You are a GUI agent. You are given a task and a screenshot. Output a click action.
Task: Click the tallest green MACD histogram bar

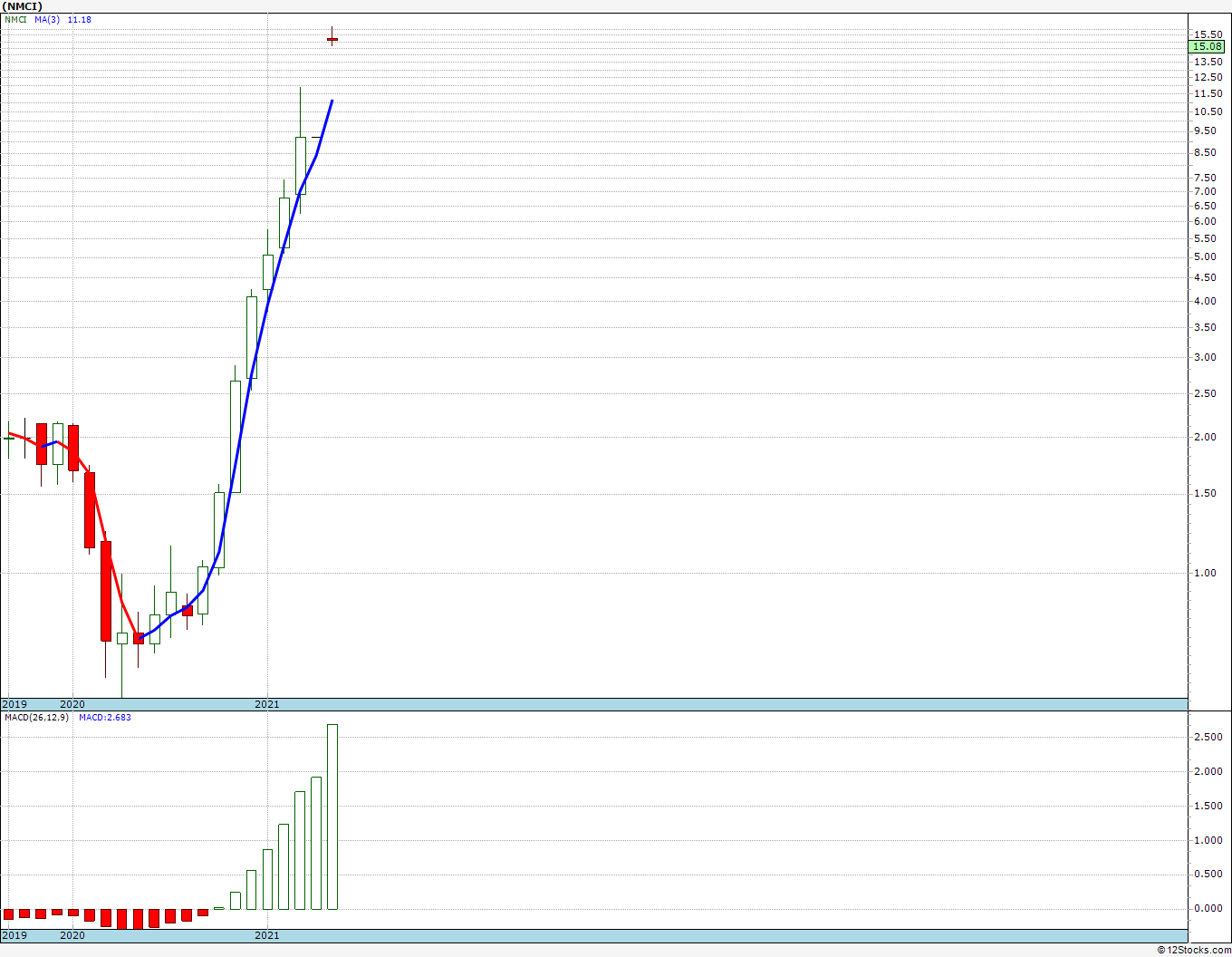click(332, 817)
